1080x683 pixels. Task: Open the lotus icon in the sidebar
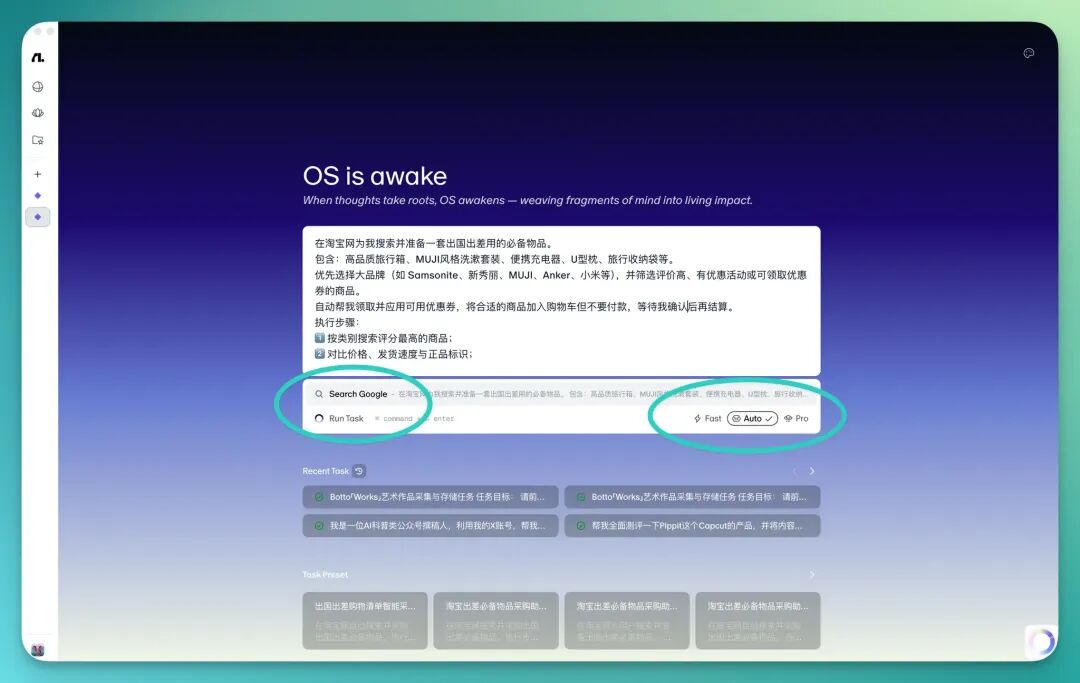(x=38, y=113)
